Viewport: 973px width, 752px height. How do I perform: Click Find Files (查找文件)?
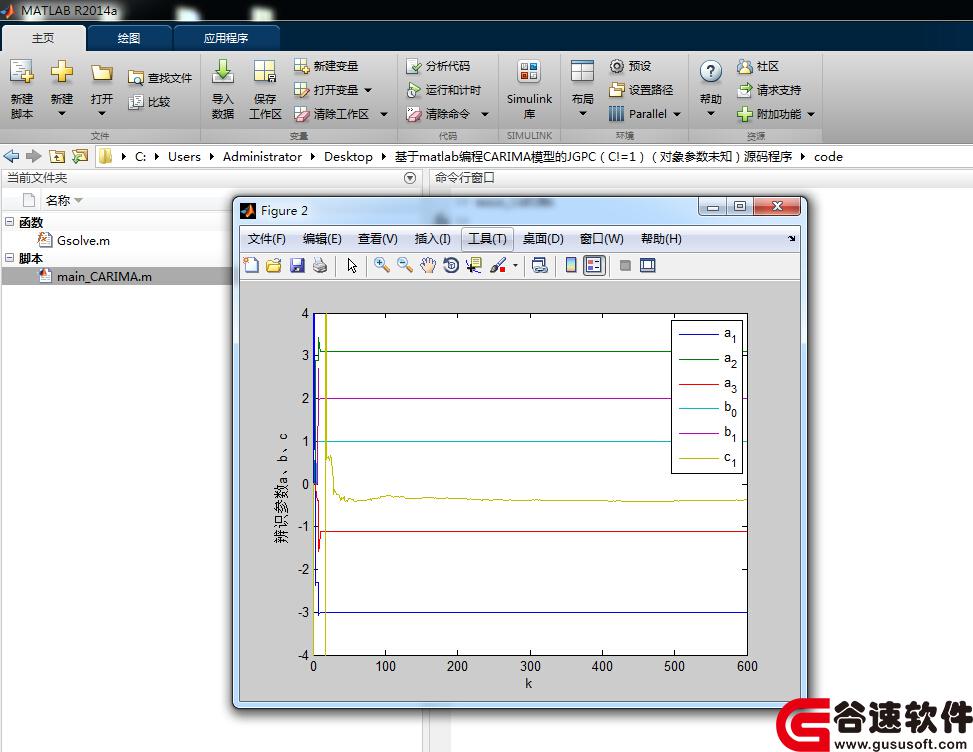coord(160,78)
